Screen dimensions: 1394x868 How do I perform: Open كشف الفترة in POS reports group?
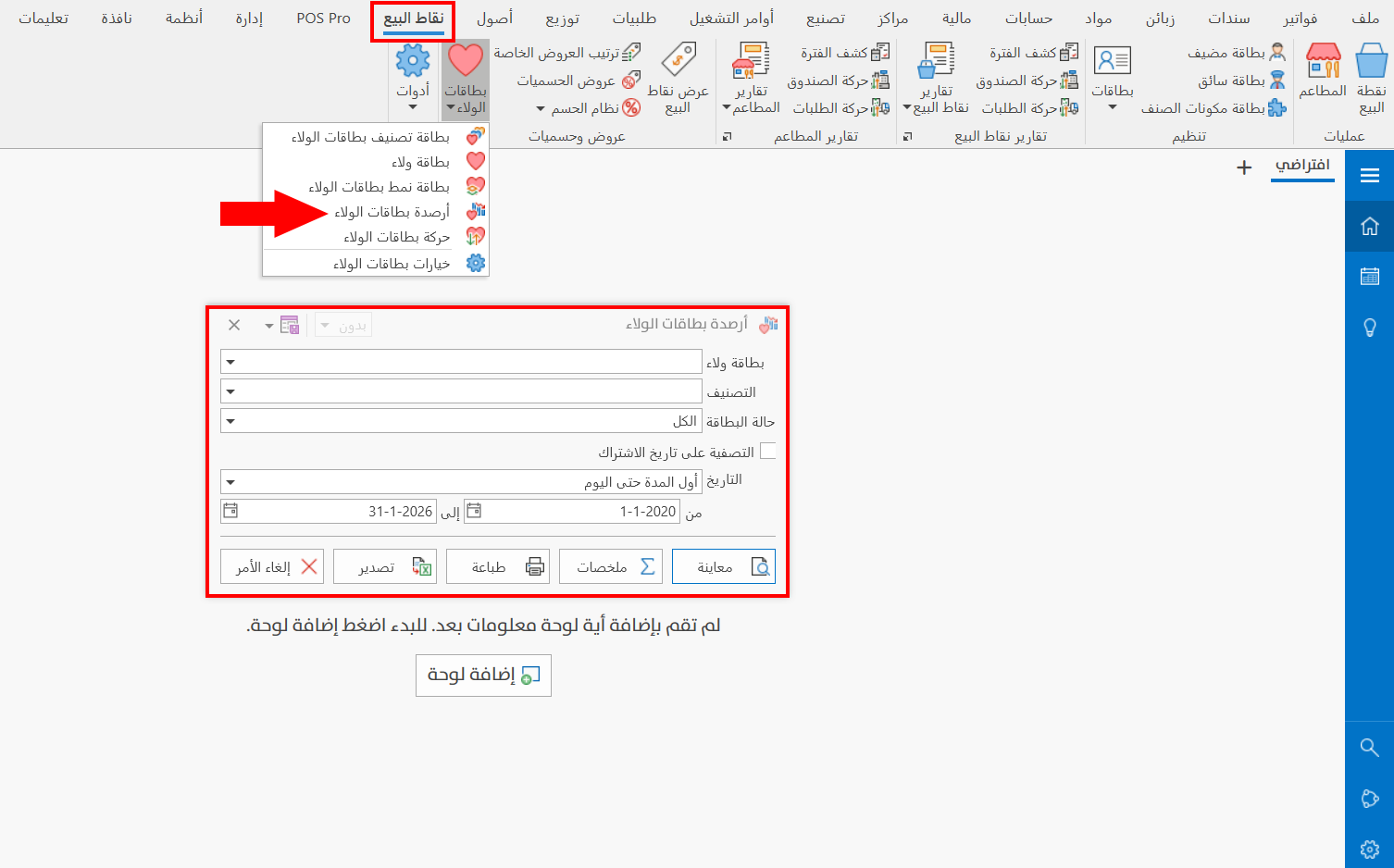point(1034,53)
